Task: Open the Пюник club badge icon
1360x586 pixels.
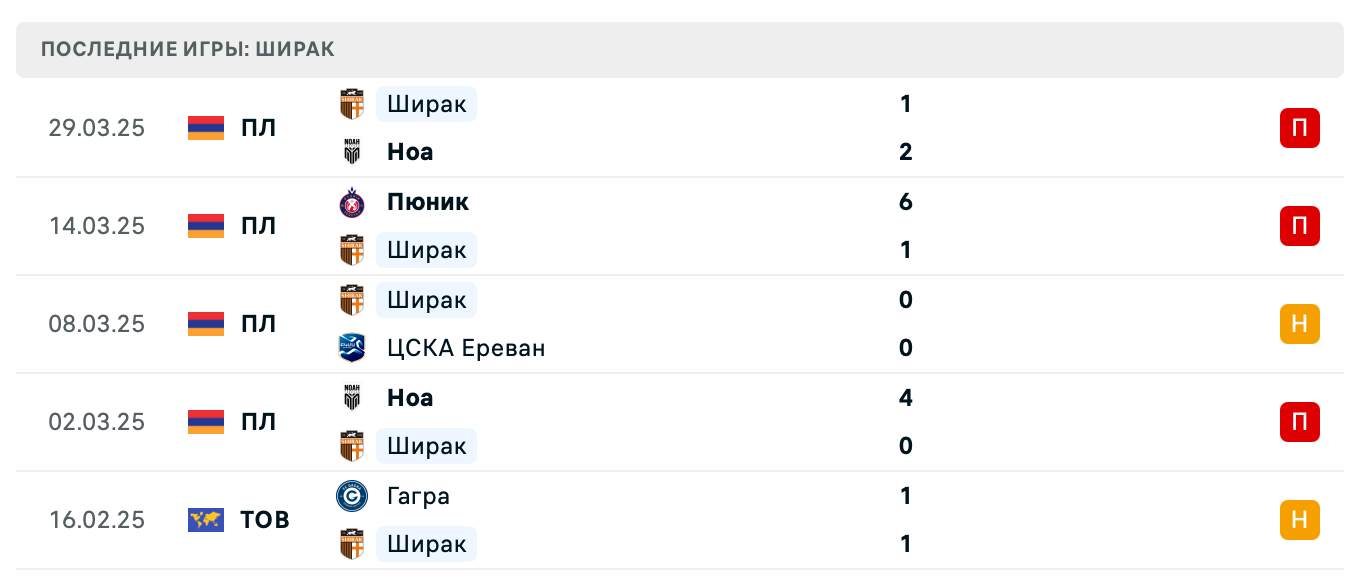Action: click(352, 202)
